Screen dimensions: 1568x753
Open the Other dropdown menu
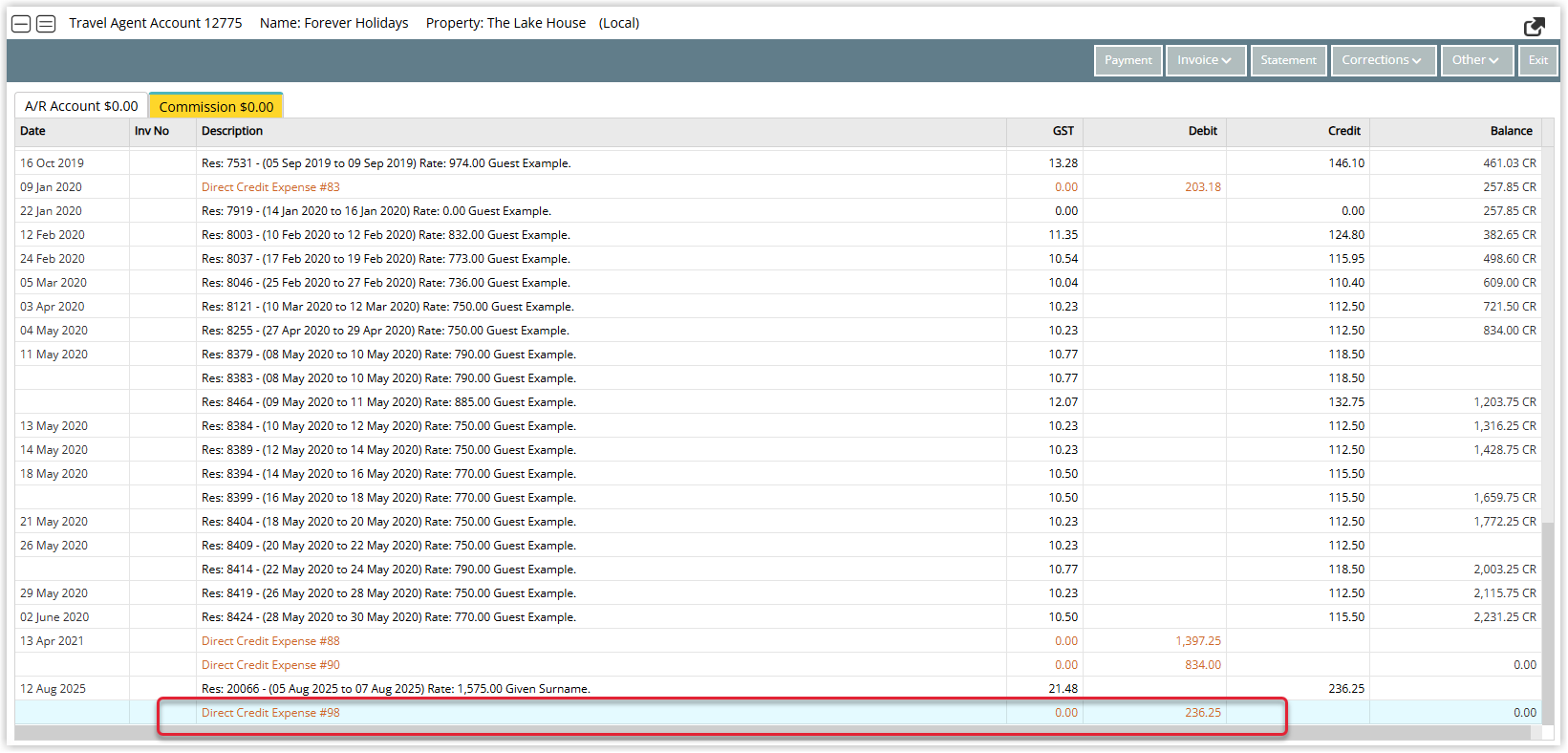tap(1476, 60)
